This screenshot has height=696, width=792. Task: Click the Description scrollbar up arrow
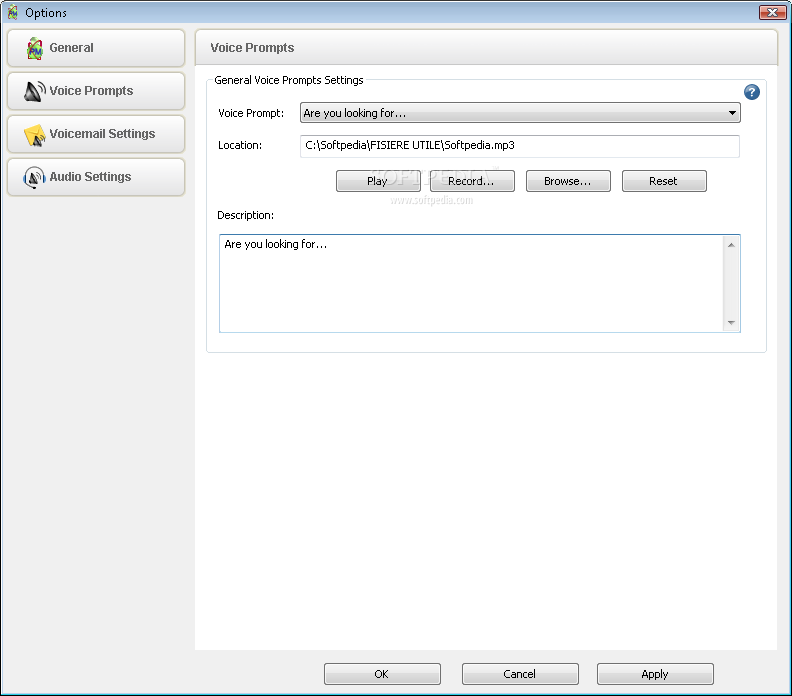coord(731,245)
